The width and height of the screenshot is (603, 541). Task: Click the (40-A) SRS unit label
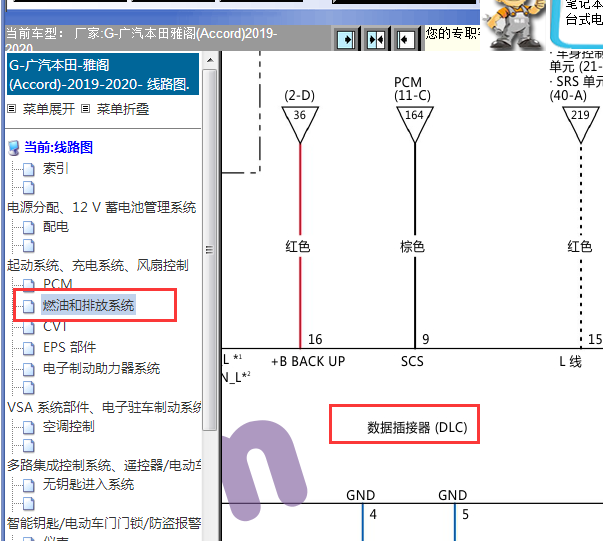click(x=568, y=95)
